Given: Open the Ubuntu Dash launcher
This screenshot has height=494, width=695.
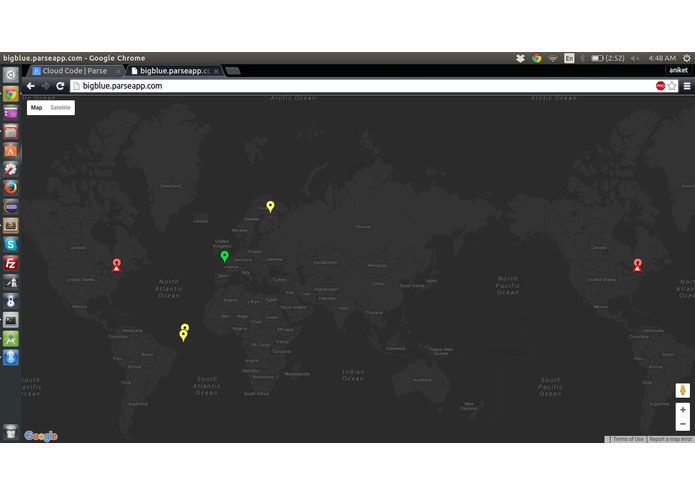Looking at the screenshot, I should (x=11, y=74).
